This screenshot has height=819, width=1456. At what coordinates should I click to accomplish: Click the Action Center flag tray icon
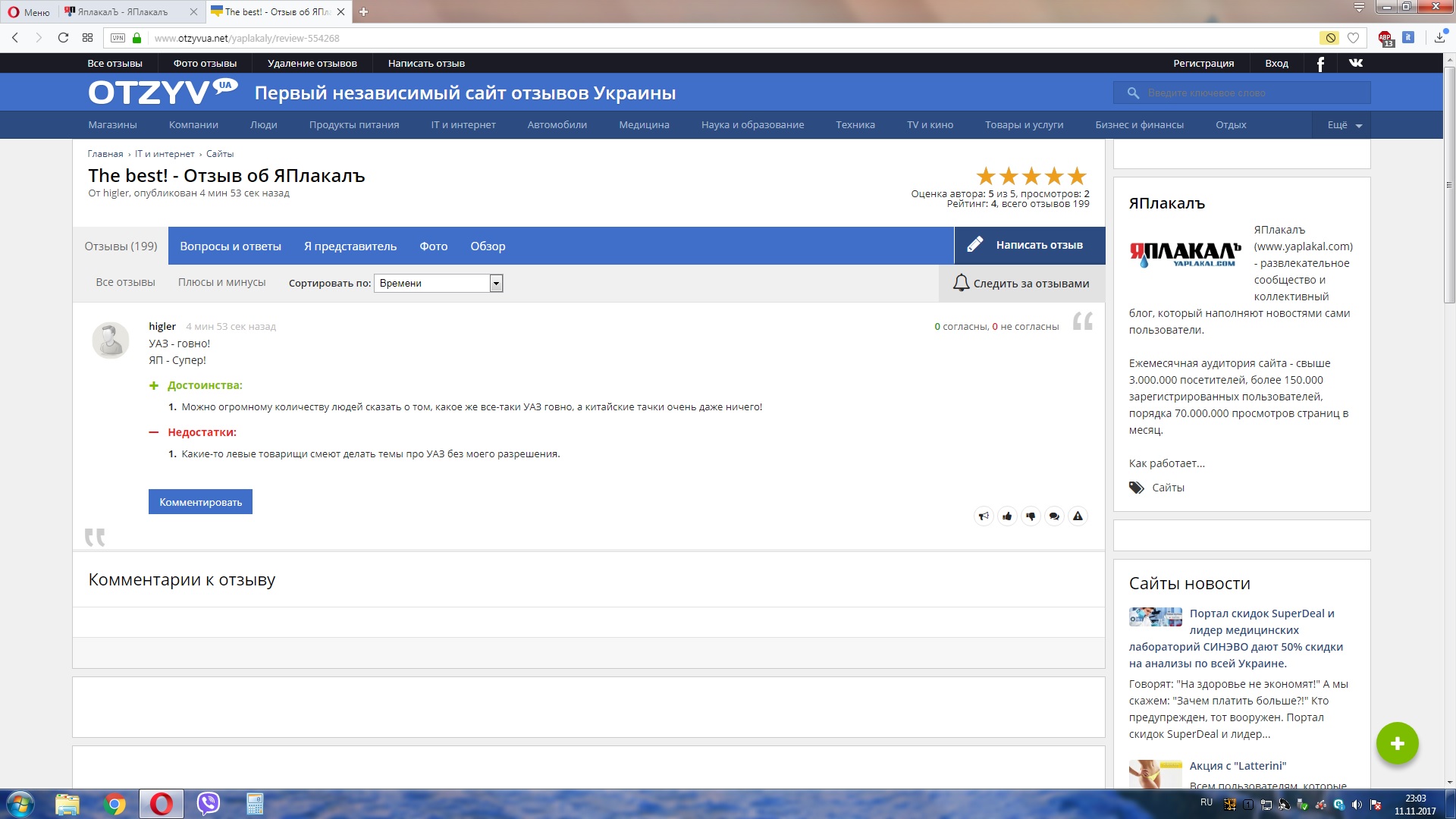[x=1375, y=805]
